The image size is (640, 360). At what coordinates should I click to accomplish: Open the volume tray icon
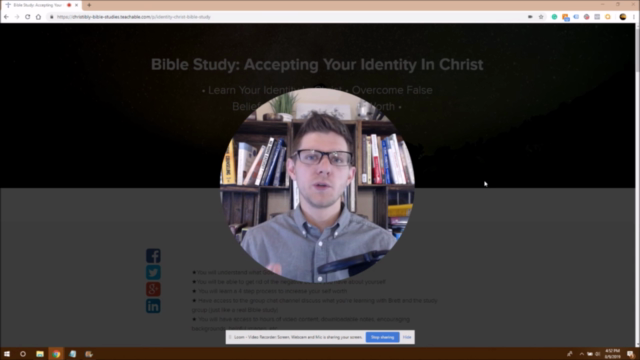598,354
